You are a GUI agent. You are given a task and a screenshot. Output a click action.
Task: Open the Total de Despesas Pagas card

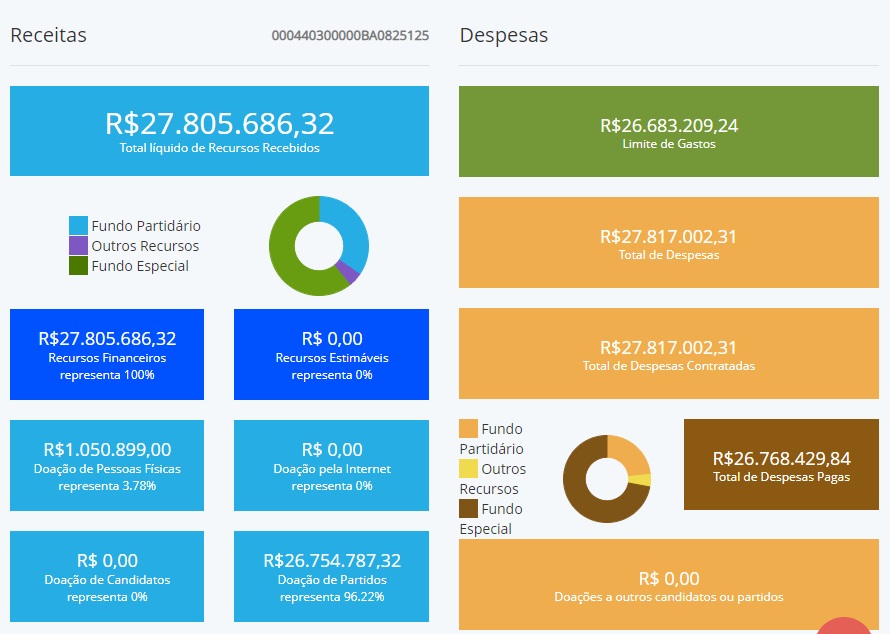tap(781, 465)
